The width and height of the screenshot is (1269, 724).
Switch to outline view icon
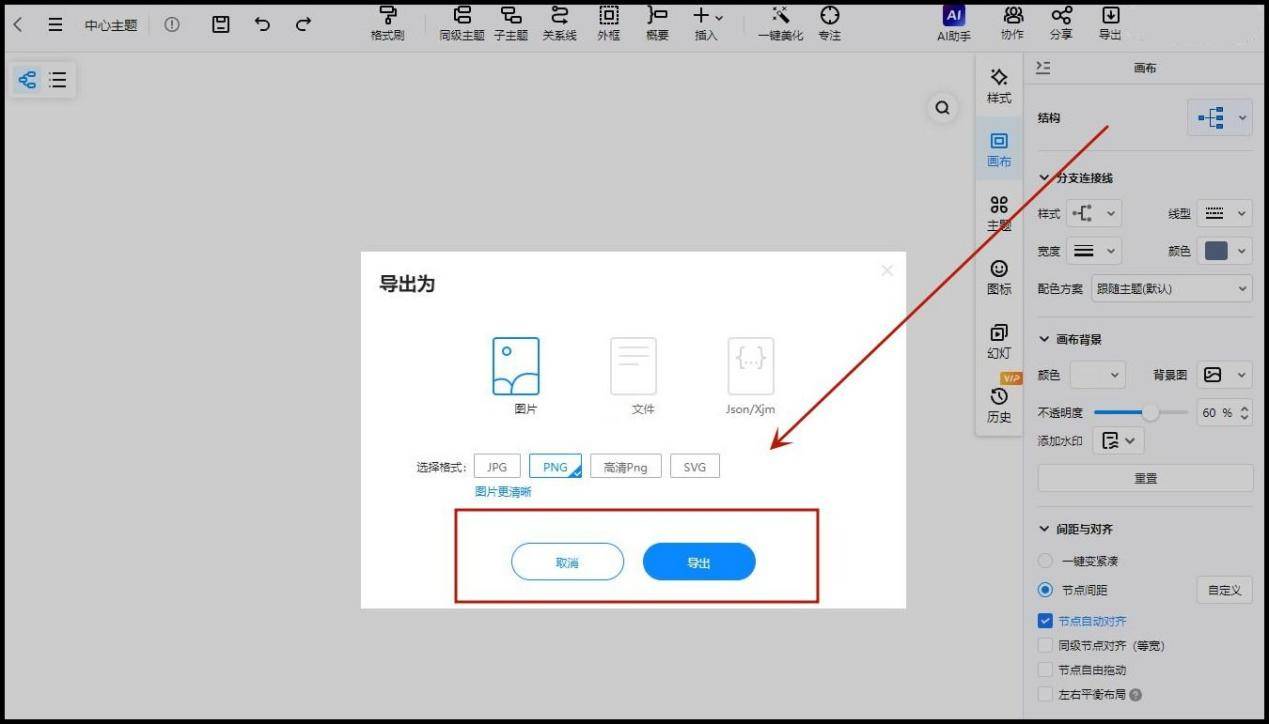click(58, 80)
